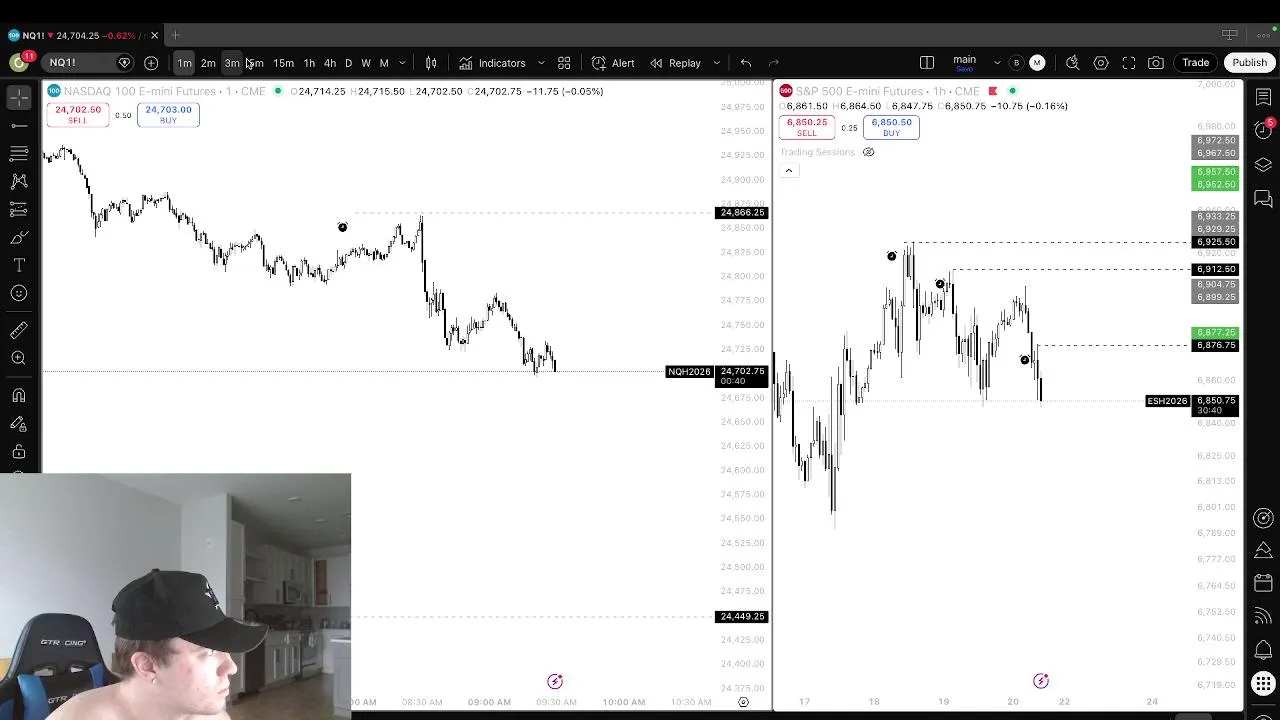Toggle lock all drawings
This screenshot has width=1280, height=720.
[x=19, y=451]
